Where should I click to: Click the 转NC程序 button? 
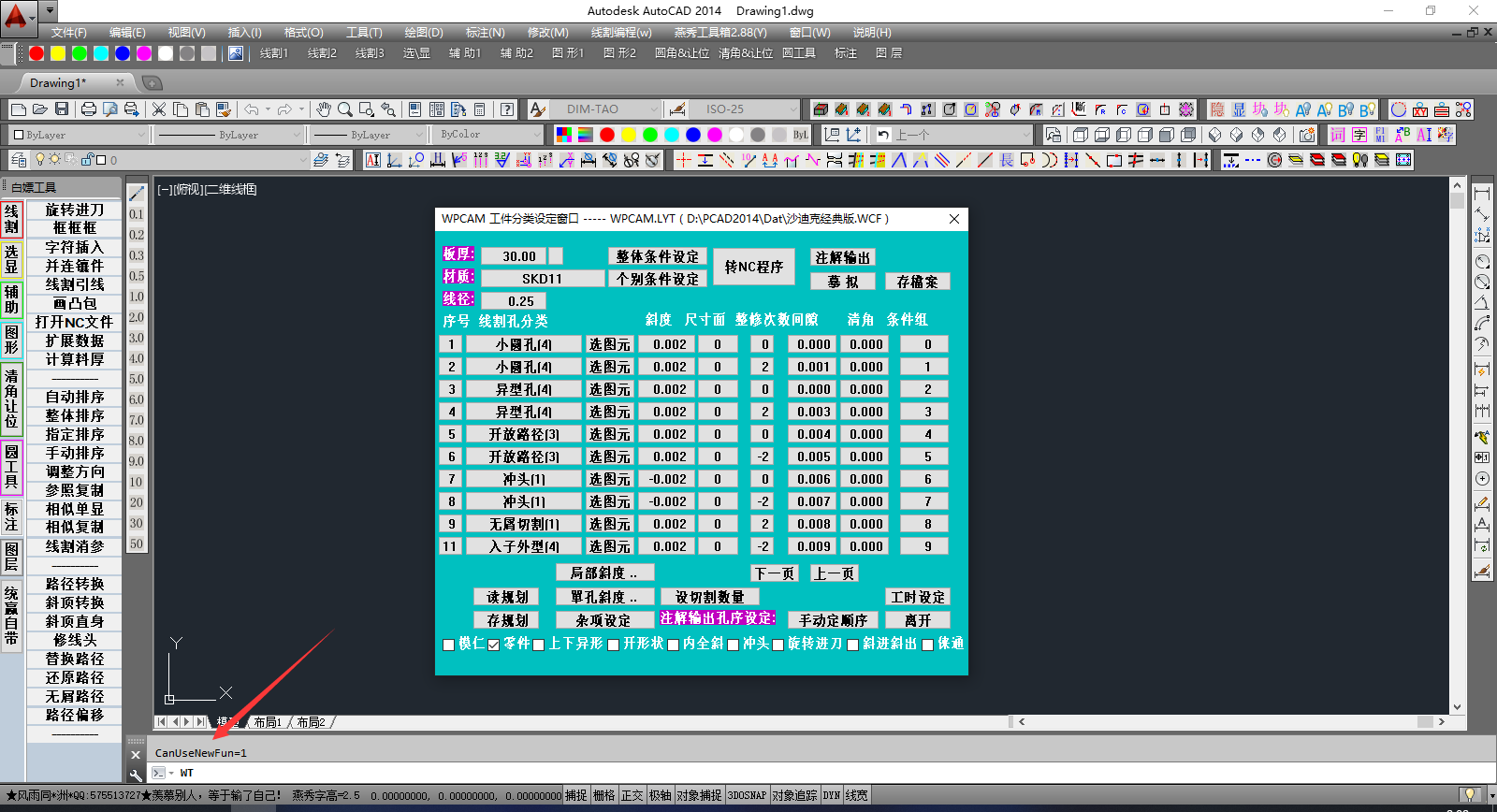(754, 267)
